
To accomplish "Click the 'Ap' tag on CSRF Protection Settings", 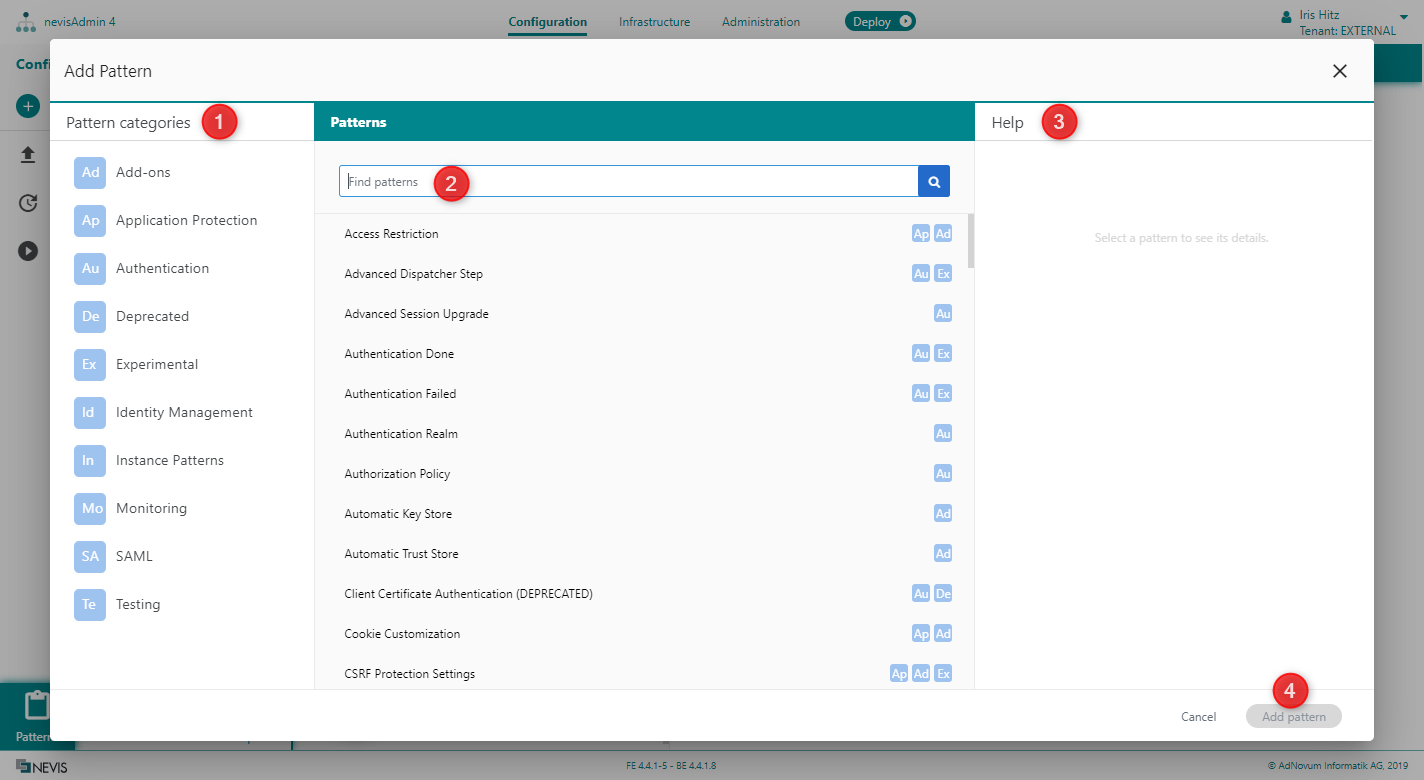I will pos(899,674).
